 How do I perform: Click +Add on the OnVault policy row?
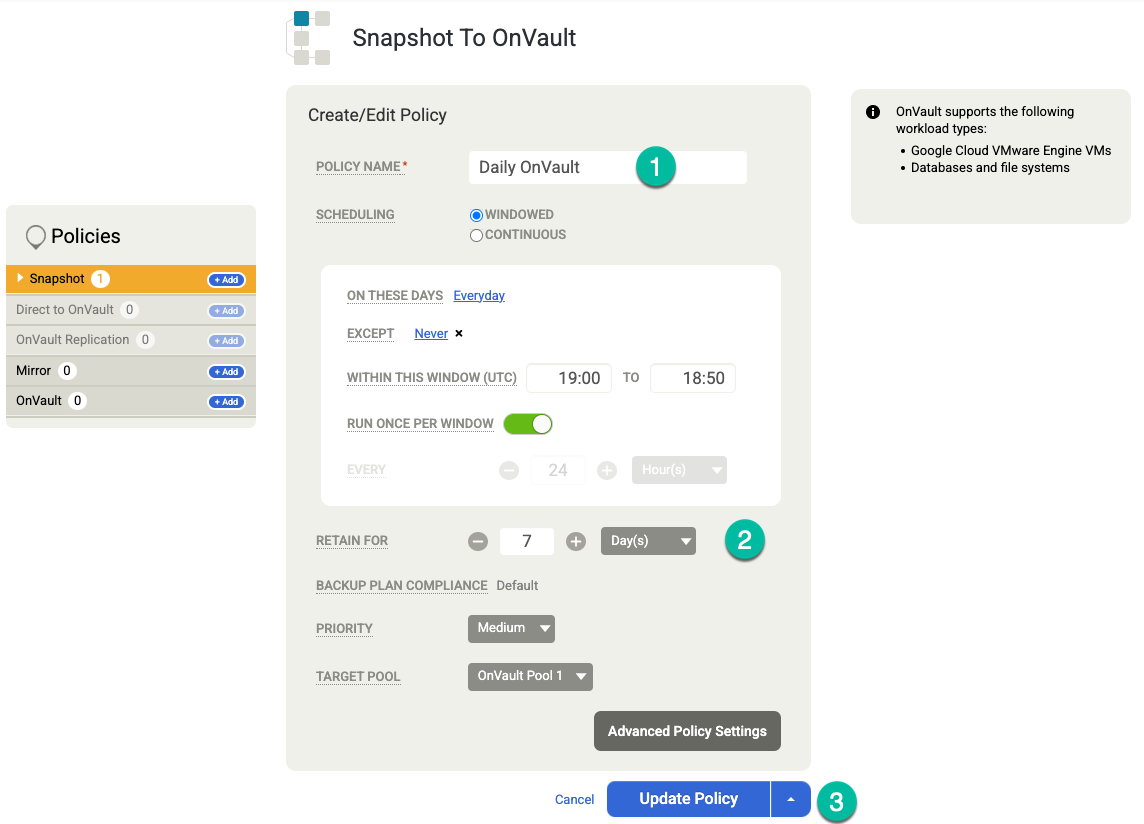point(226,401)
